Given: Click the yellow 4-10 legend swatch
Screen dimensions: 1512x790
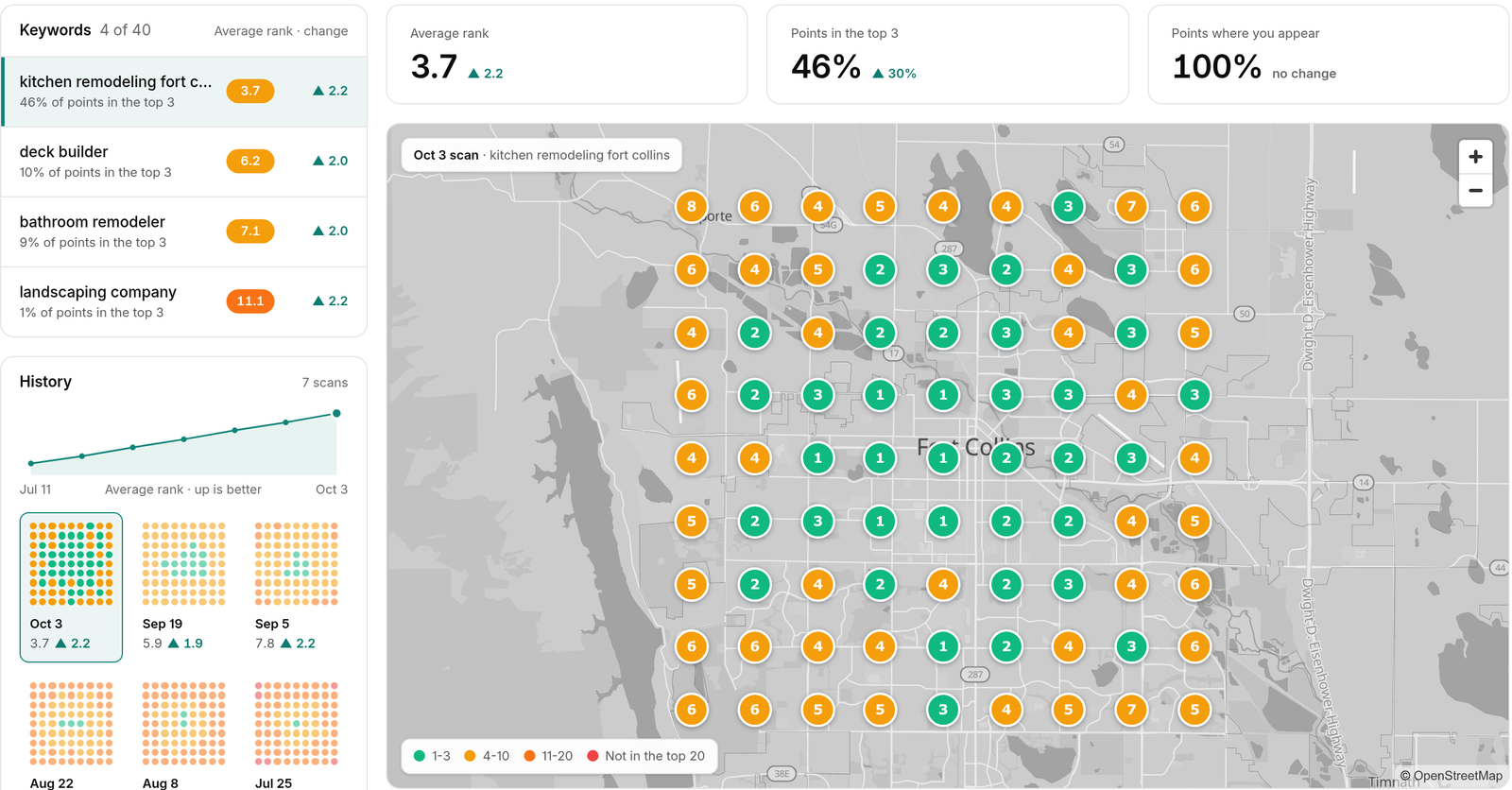Looking at the screenshot, I should (470, 756).
